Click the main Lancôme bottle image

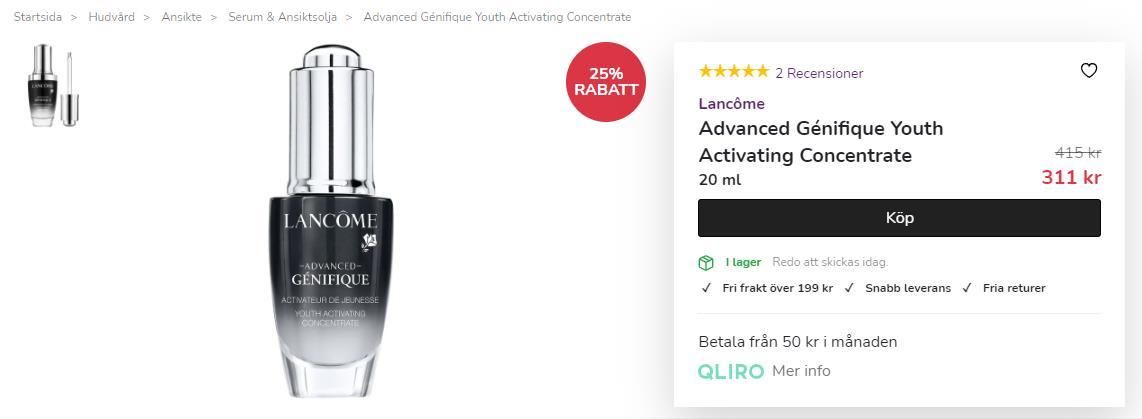(x=331, y=222)
